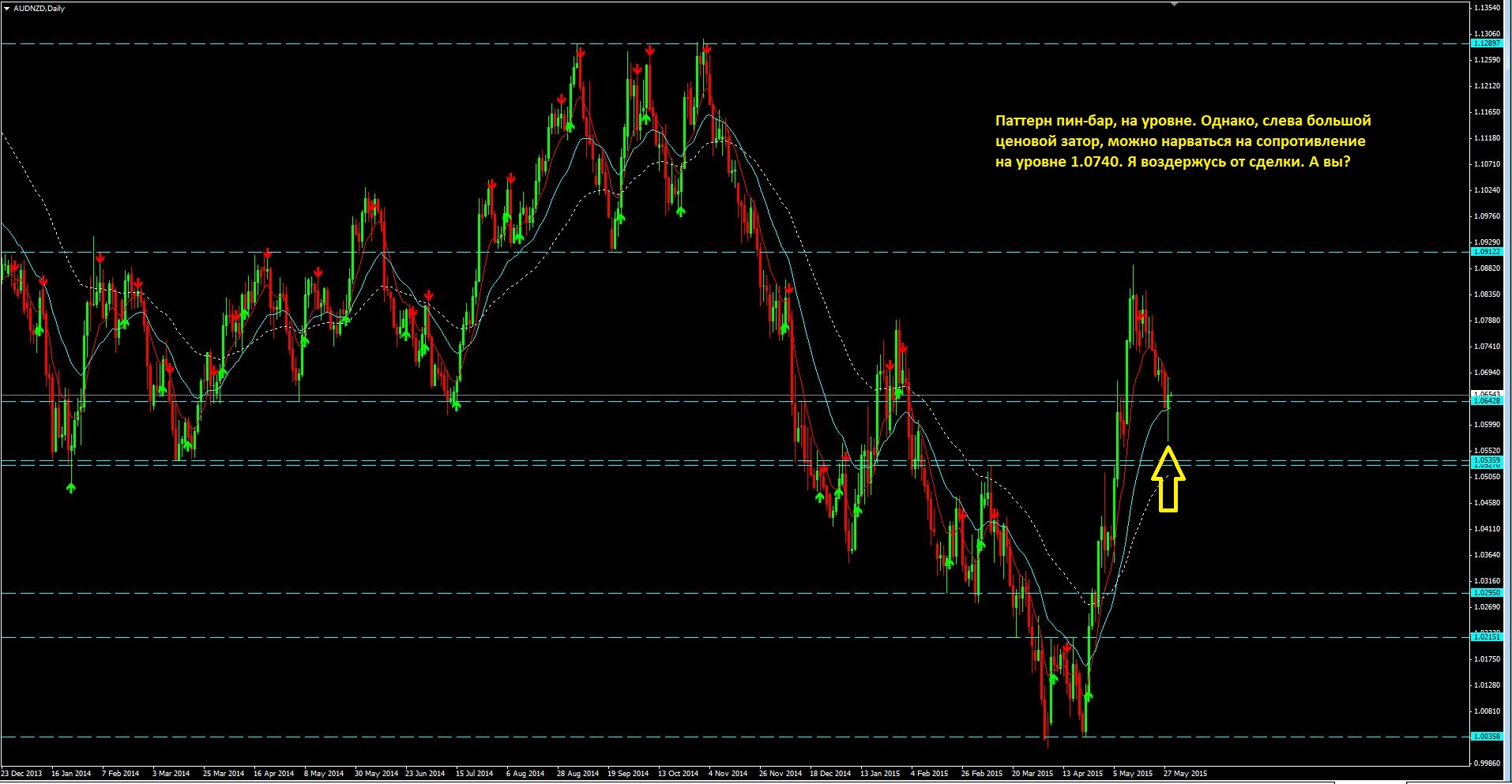Screen dimensions: 1512x784
Task: Click the 1.00358 level price tag
Action: pyautogui.click(x=1487, y=737)
